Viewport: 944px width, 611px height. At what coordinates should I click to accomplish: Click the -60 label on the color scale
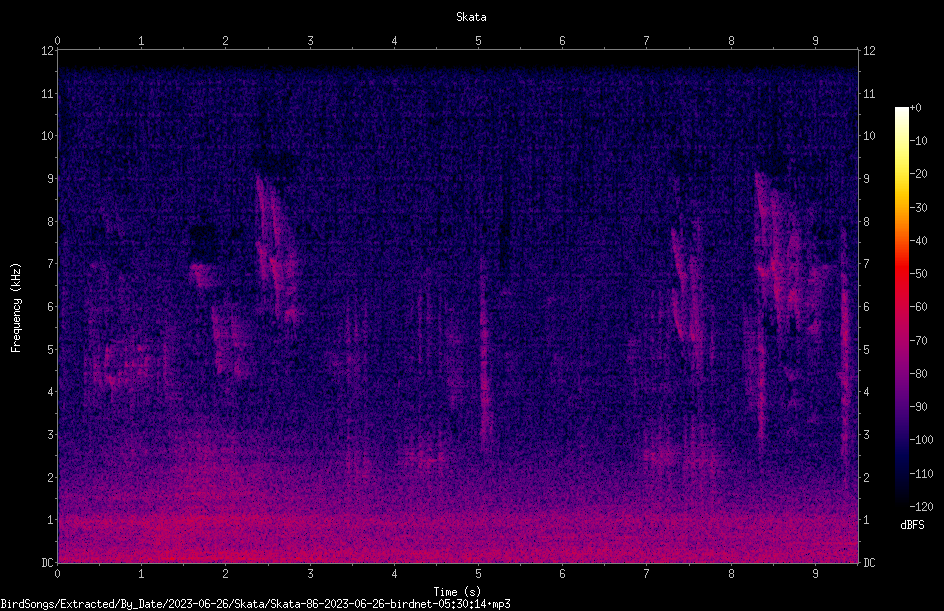(919, 307)
